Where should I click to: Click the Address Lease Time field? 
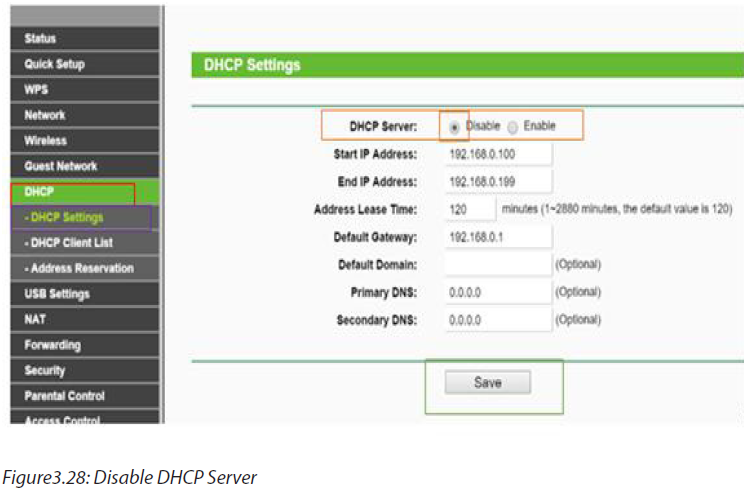coord(470,209)
